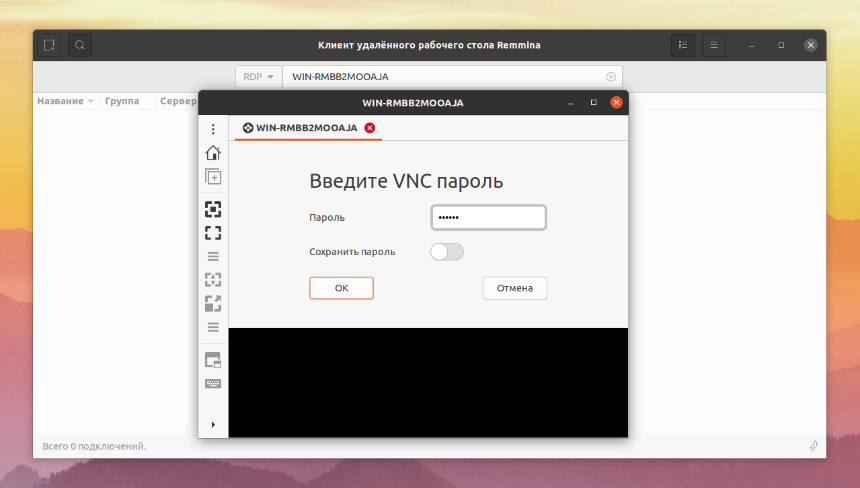Click the home icon in connection sidebar
860x488 pixels.
coord(213,152)
